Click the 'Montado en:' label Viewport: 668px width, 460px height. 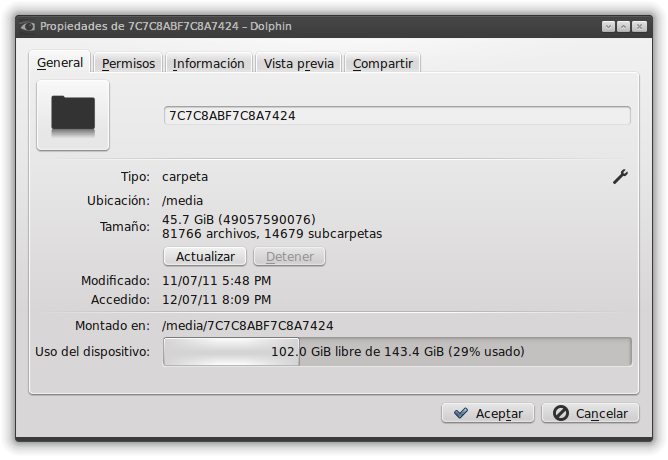pos(112,325)
